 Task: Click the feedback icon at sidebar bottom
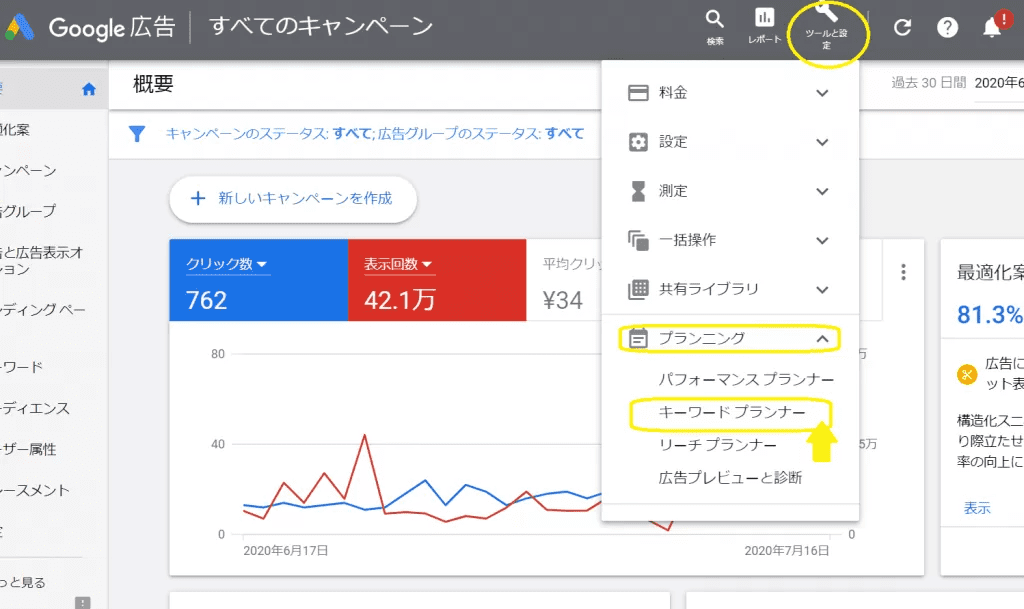[82, 602]
